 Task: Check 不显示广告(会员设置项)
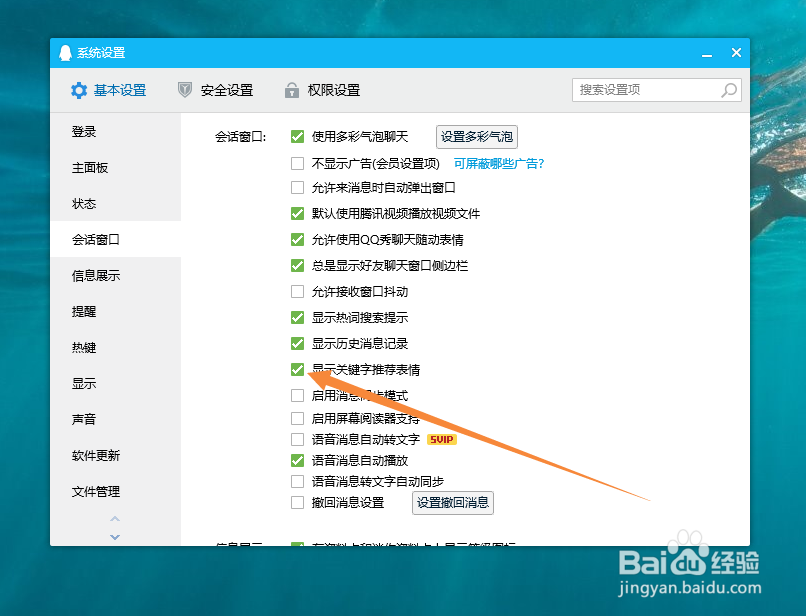pos(297,162)
